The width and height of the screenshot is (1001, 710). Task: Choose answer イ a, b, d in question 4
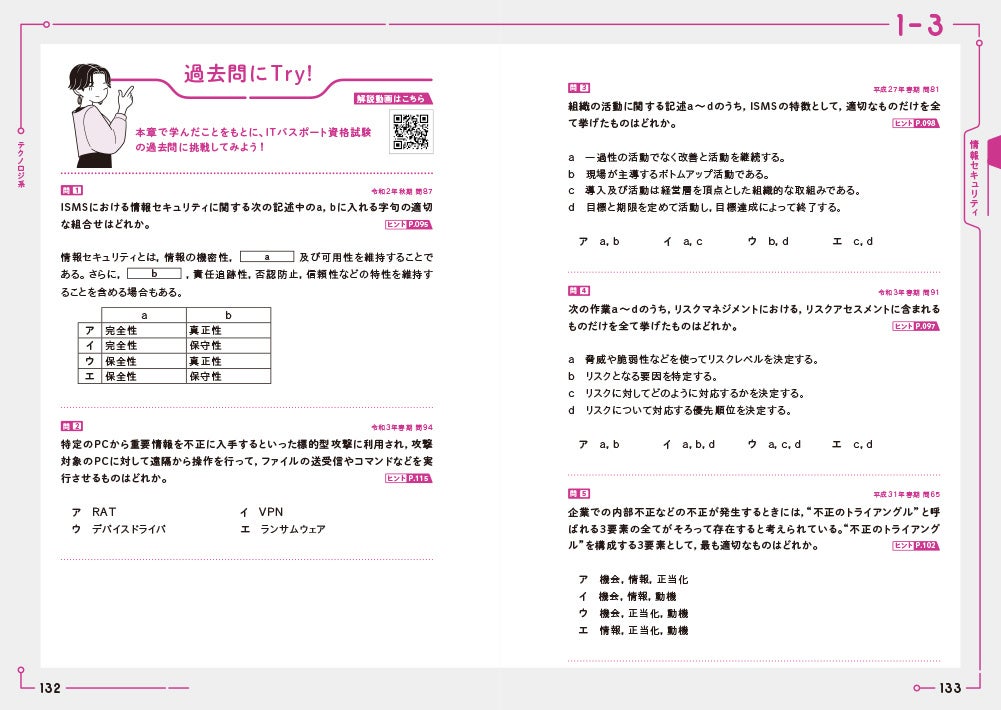[689, 444]
